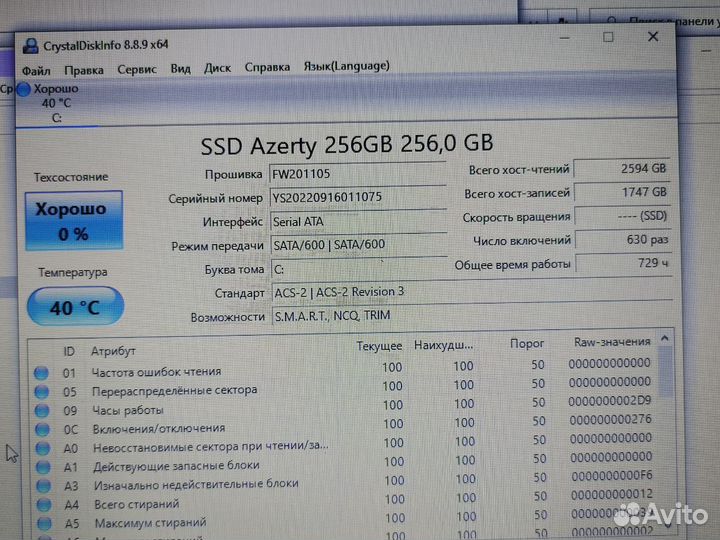Screen dimensions: 720x540
Task: Minimize the CrystalDiskInfo window
Action: (x=565, y=38)
